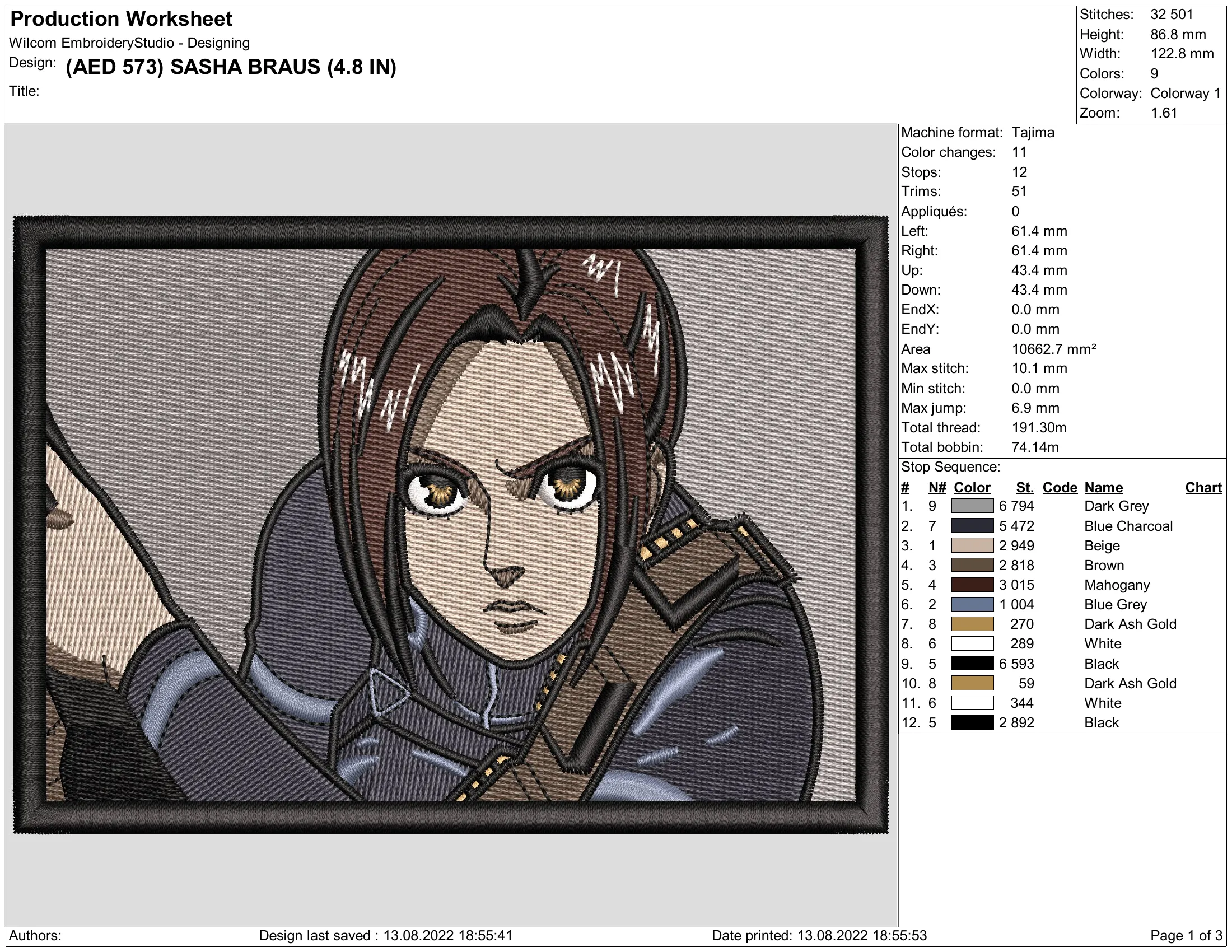This screenshot has width=1232, height=952.
Task: Click the total bobbin value '74.14m'
Action: 1035,447
